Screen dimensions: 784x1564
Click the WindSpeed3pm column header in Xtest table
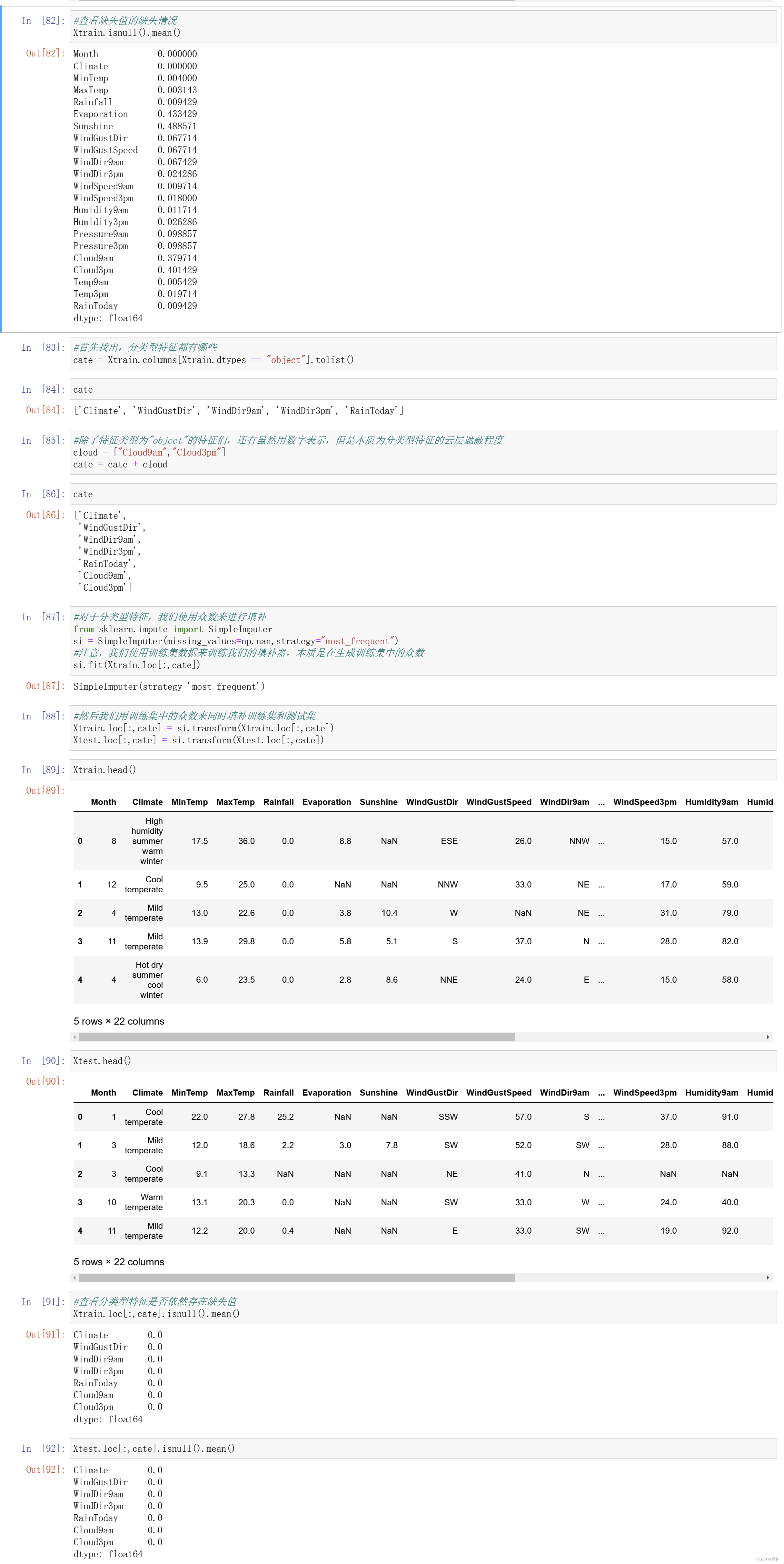645,1092
